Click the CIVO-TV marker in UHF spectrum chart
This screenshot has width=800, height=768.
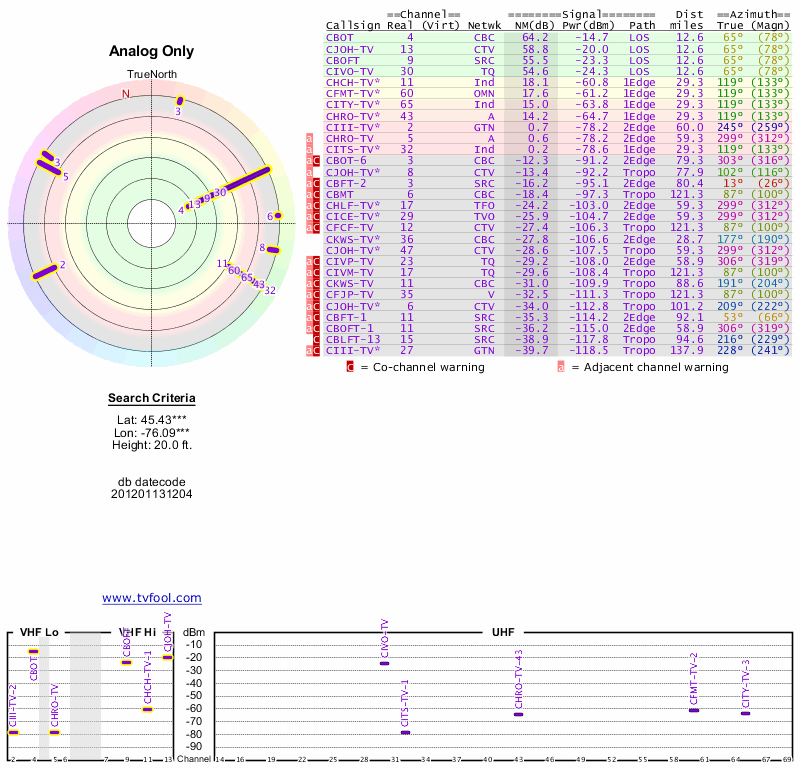[384, 663]
